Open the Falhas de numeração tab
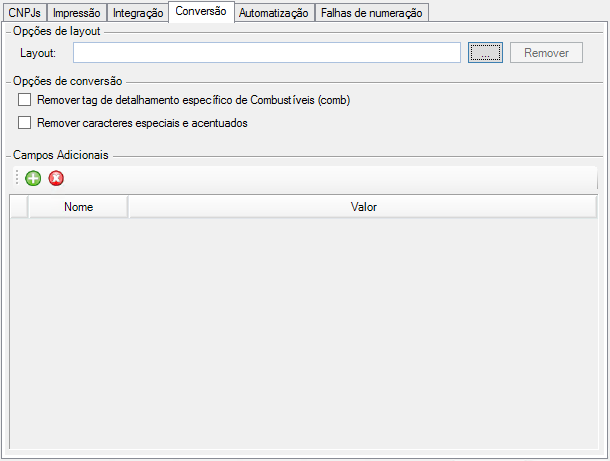Screen dimensions: 610x461 [373, 13]
